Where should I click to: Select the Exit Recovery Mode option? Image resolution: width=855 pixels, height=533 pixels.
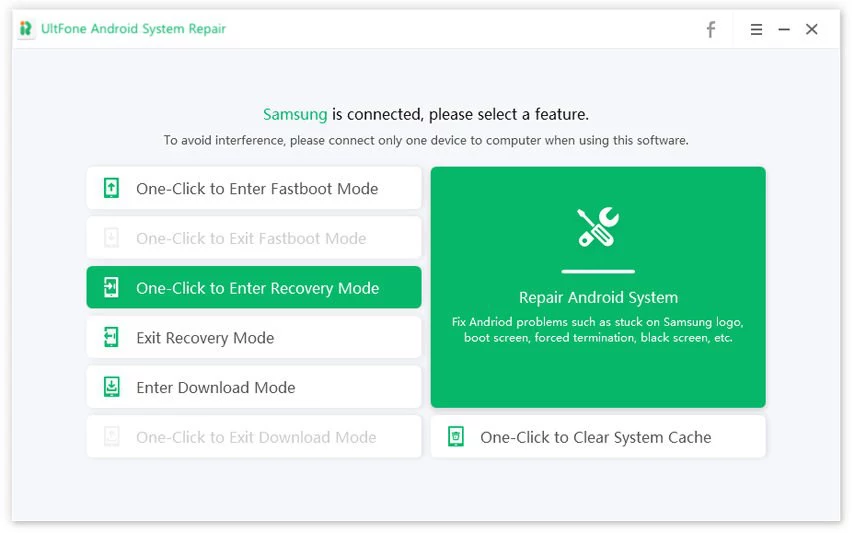click(x=205, y=338)
